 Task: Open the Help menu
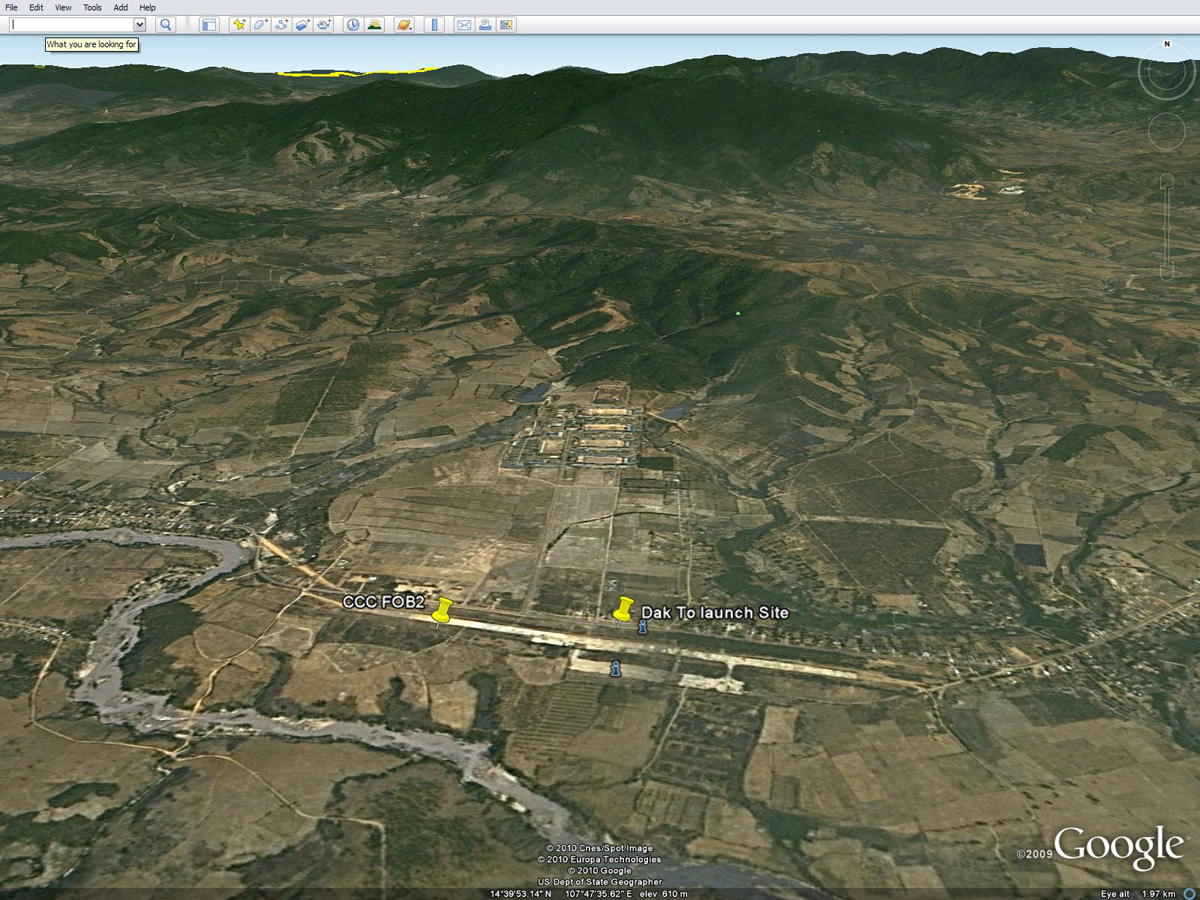[148, 7]
